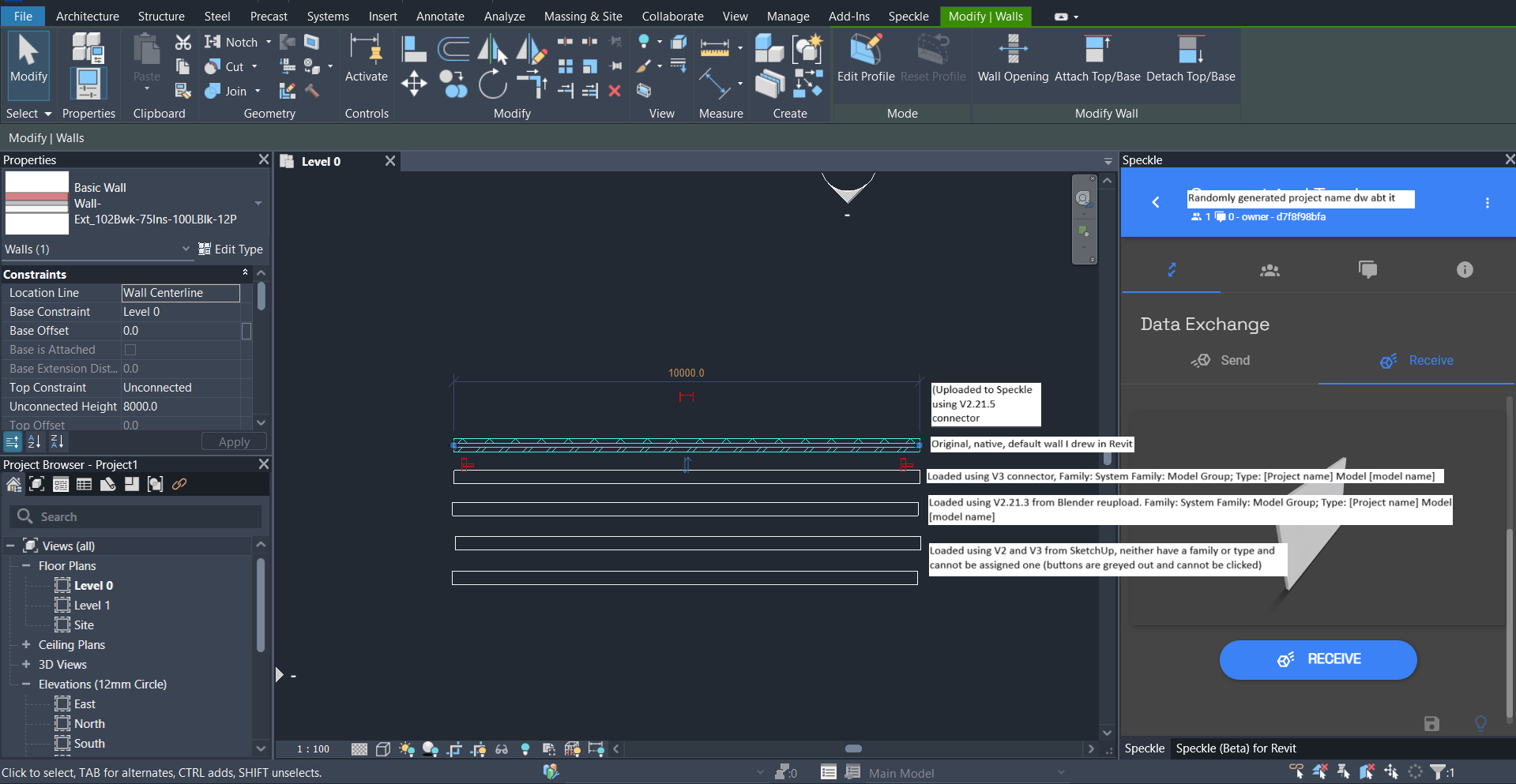Toggle Sun Path on view control bar
This screenshot has width=1516, height=784.
[407, 748]
